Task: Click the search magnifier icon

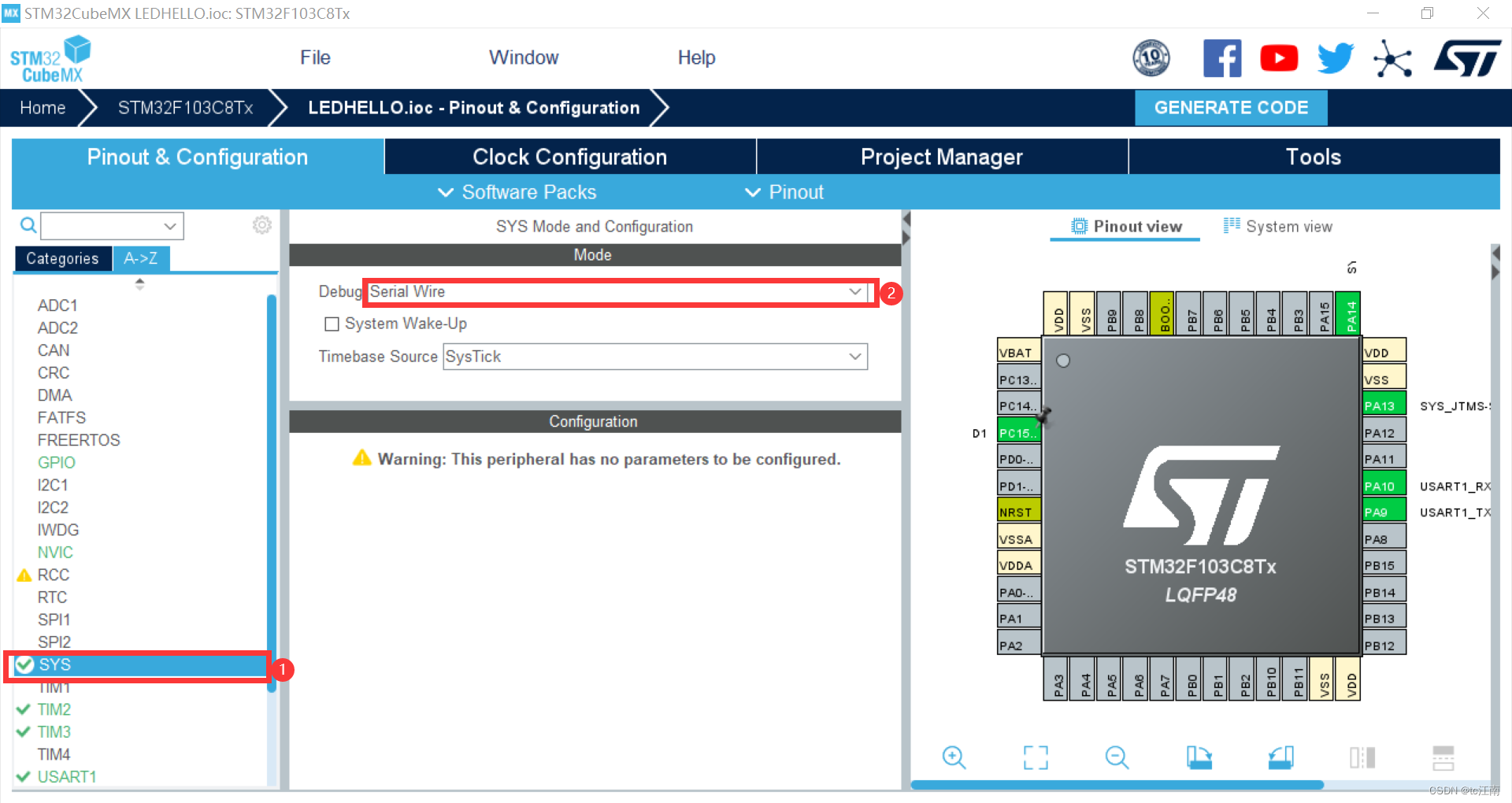Action: click(28, 226)
